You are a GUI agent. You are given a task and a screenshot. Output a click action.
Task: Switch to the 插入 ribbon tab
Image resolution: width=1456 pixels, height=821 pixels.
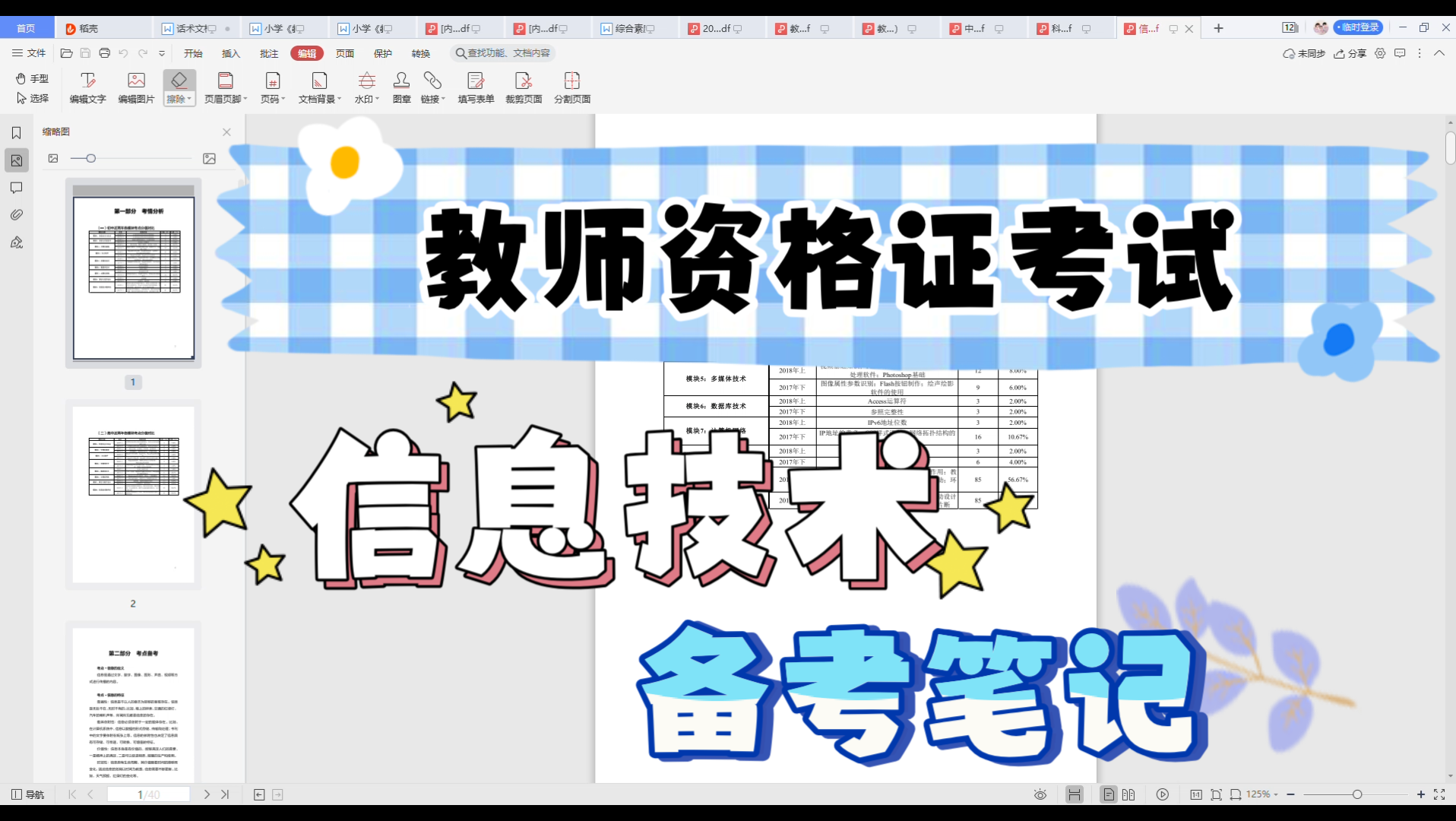231,53
